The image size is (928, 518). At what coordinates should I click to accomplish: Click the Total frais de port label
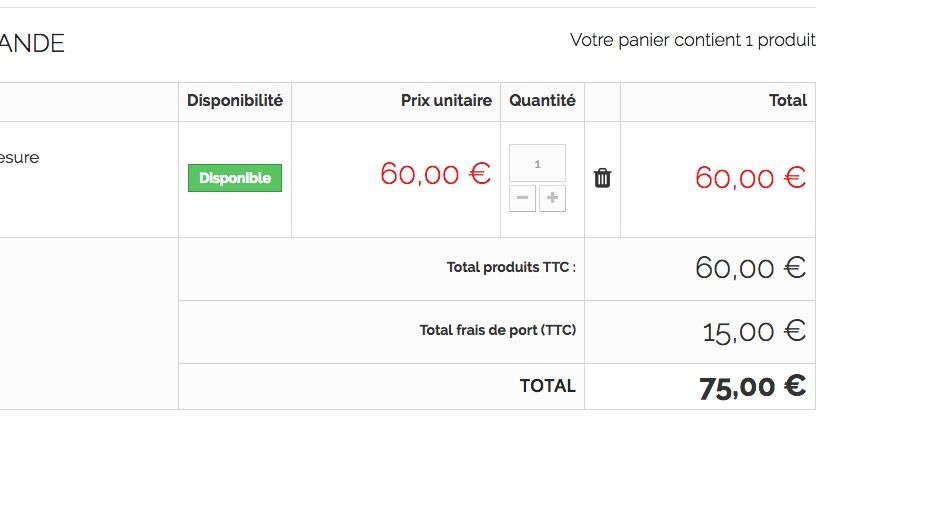498,330
